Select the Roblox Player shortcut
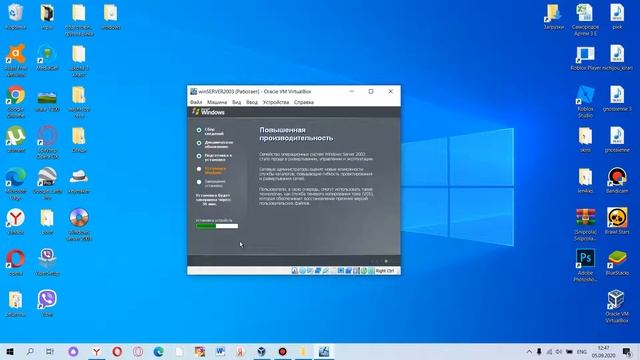The height and width of the screenshot is (360, 640). coord(585,59)
